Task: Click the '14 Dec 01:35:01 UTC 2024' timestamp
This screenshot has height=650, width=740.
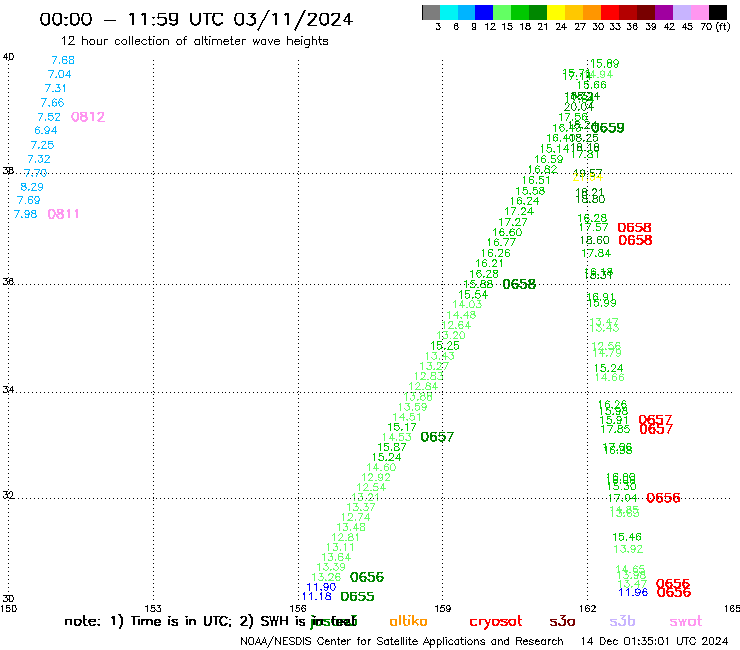Action: (x=654, y=641)
